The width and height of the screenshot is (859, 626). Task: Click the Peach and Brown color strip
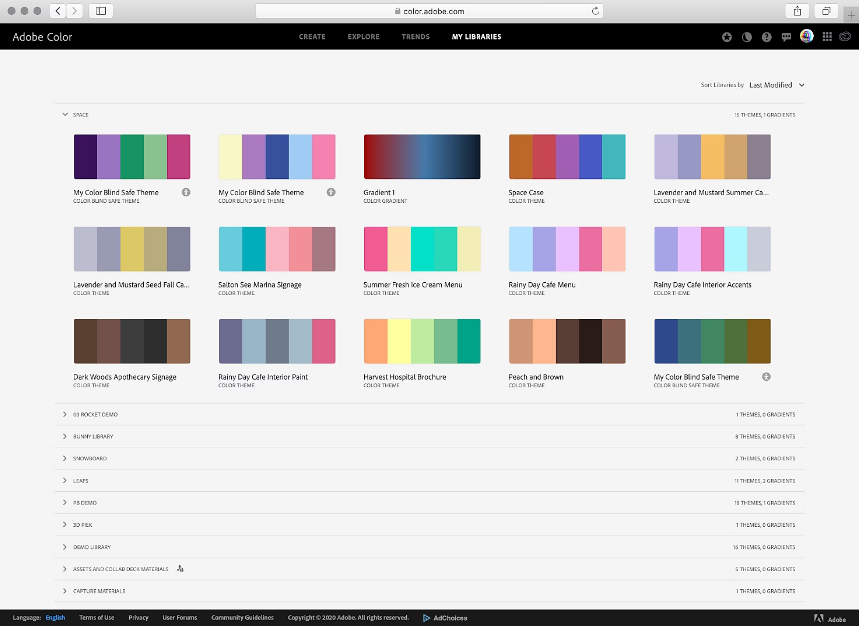[567, 341]
